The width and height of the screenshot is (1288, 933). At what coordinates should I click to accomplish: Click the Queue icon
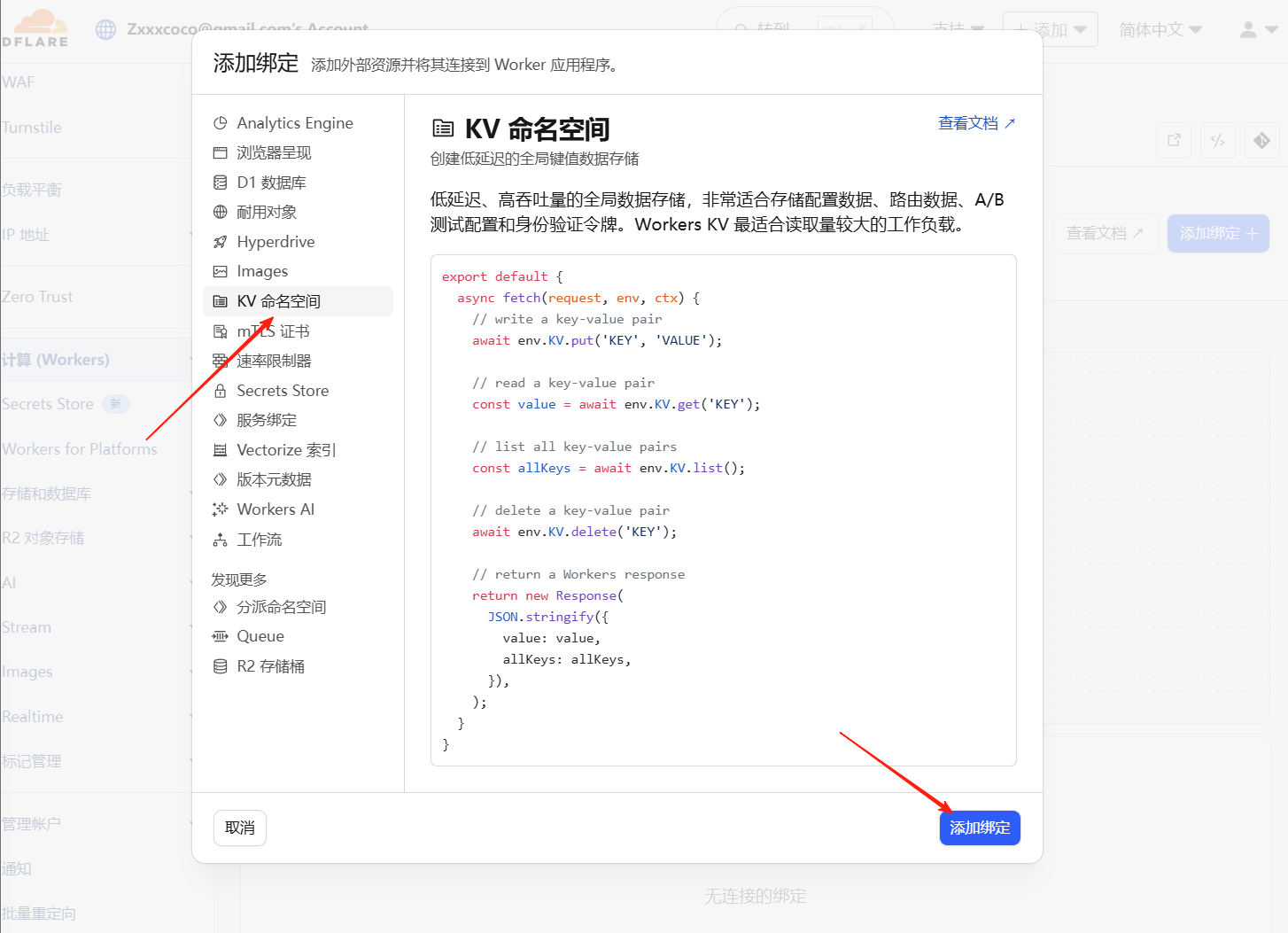[x=221, y=636]
